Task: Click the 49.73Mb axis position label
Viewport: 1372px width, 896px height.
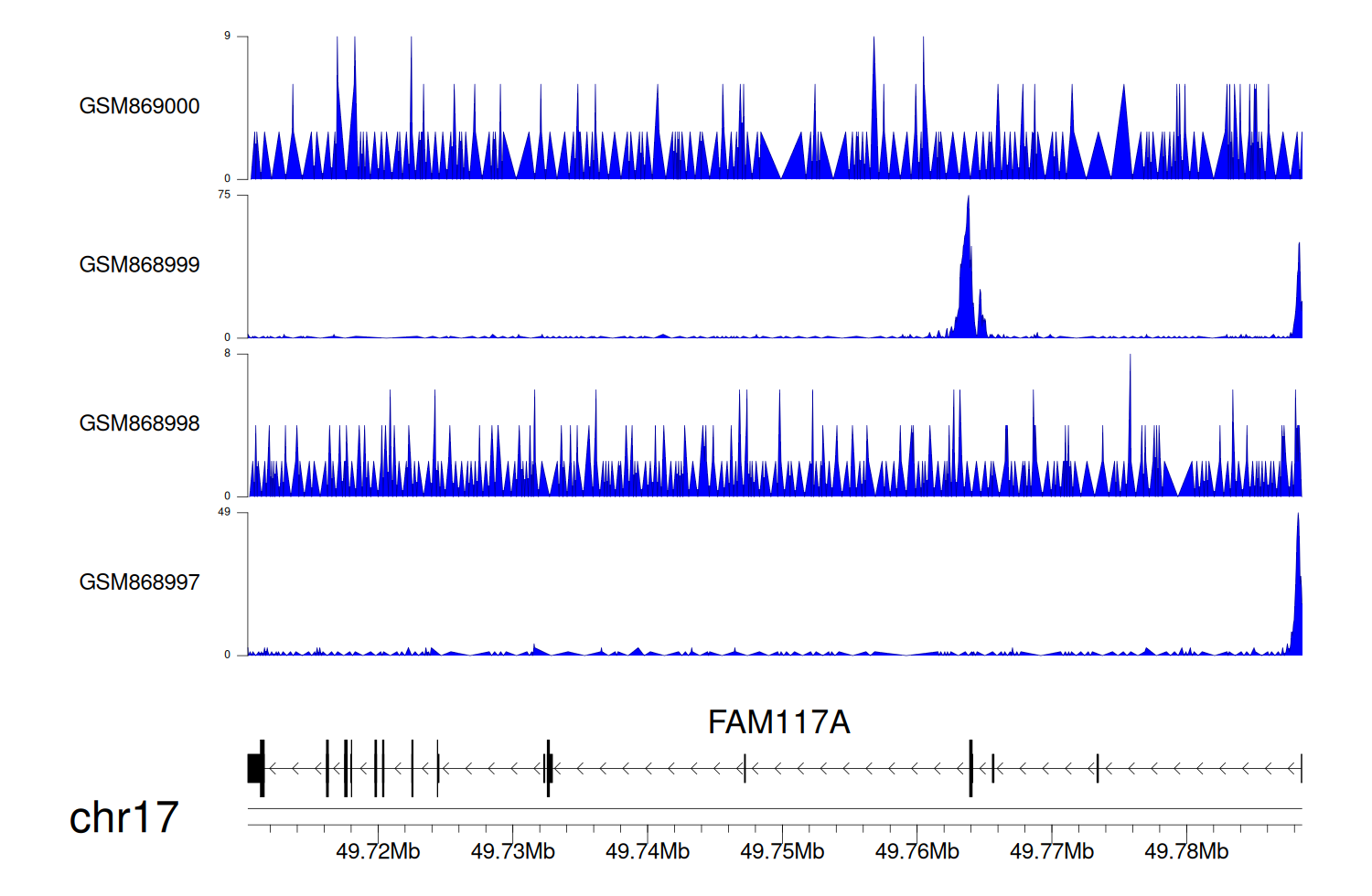Action: point(512,851)
